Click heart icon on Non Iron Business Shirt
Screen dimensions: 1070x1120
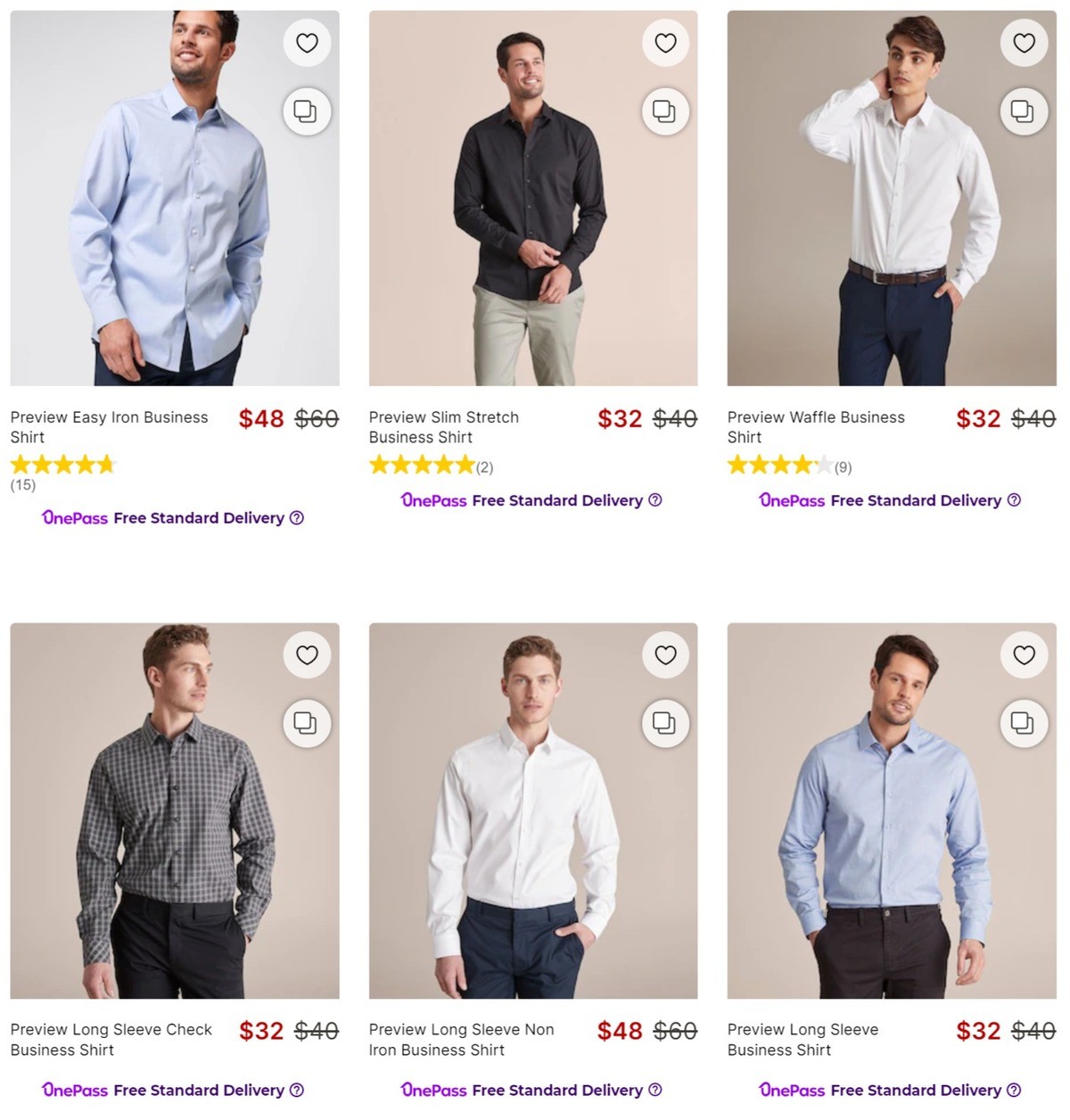tap(665, 655)
